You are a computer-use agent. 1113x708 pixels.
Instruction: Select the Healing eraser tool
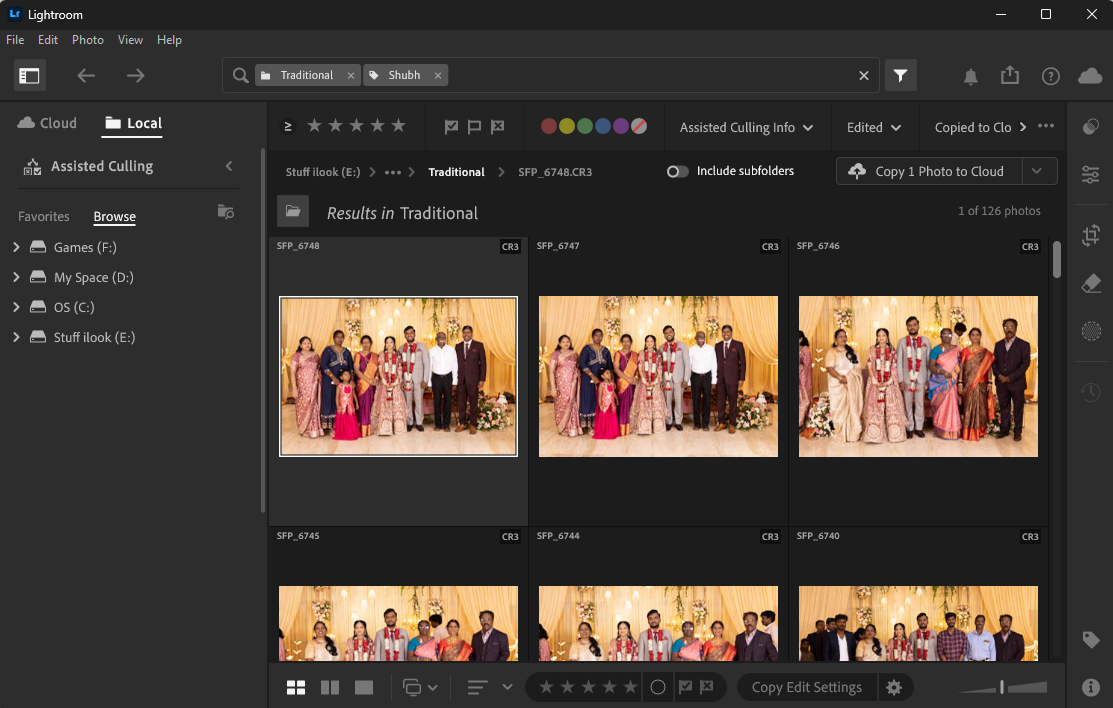pyautogui.click(x=1091, y=283)
